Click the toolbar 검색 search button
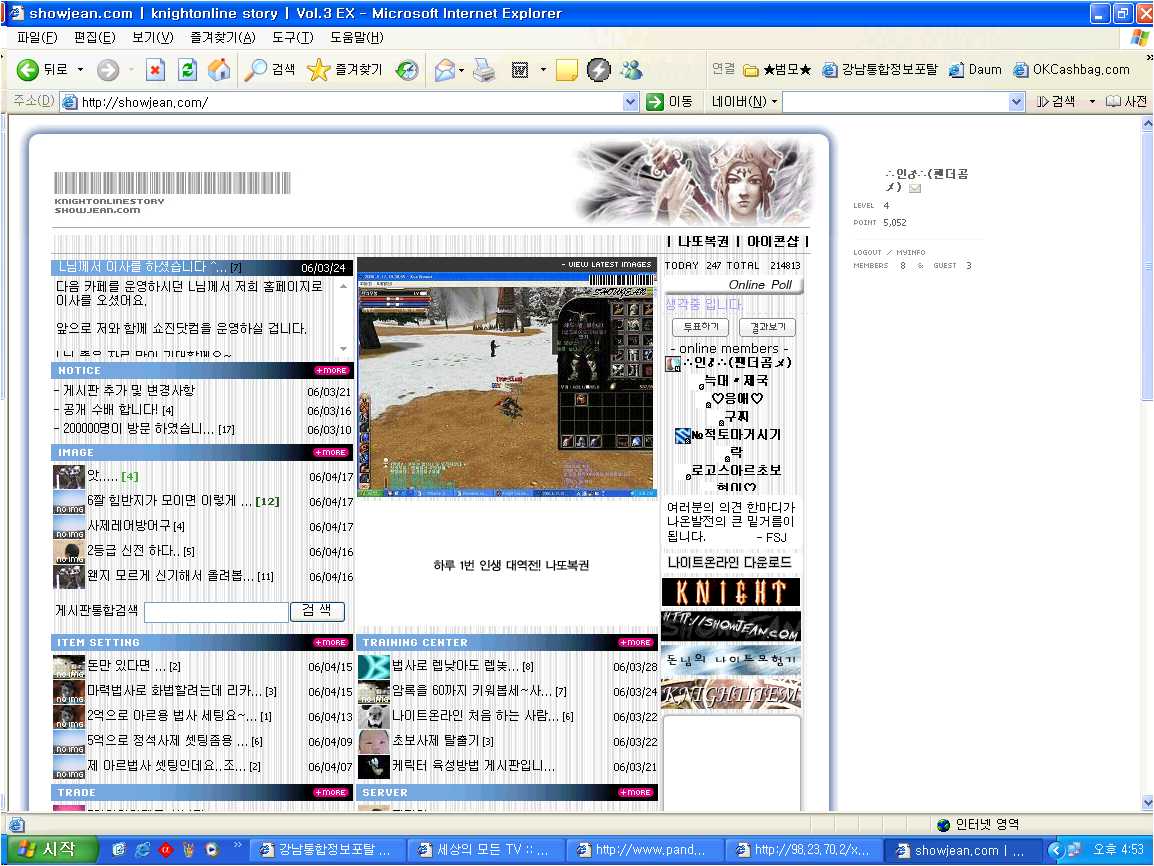This screenshot has width=1154, height=866. tap(1057, 102)
